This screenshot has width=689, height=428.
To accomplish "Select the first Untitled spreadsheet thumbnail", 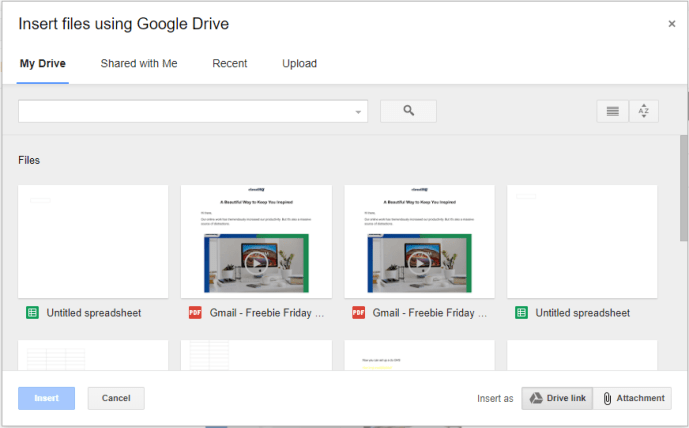I will pos(93,242).
